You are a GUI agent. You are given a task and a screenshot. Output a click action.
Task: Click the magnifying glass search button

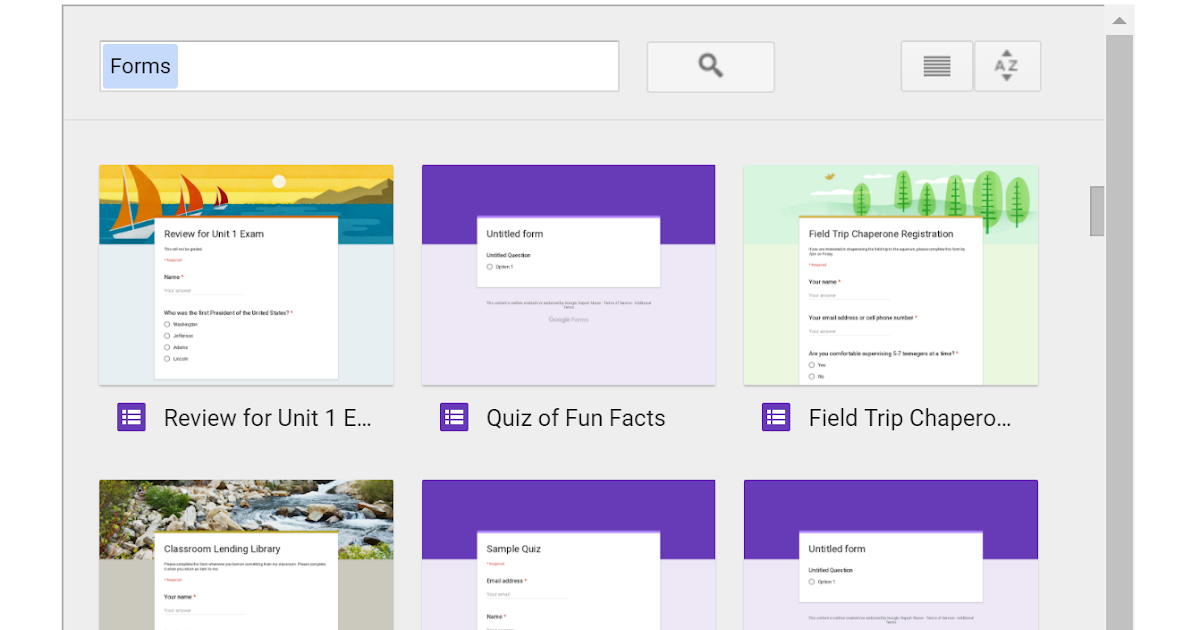point(710,66)
